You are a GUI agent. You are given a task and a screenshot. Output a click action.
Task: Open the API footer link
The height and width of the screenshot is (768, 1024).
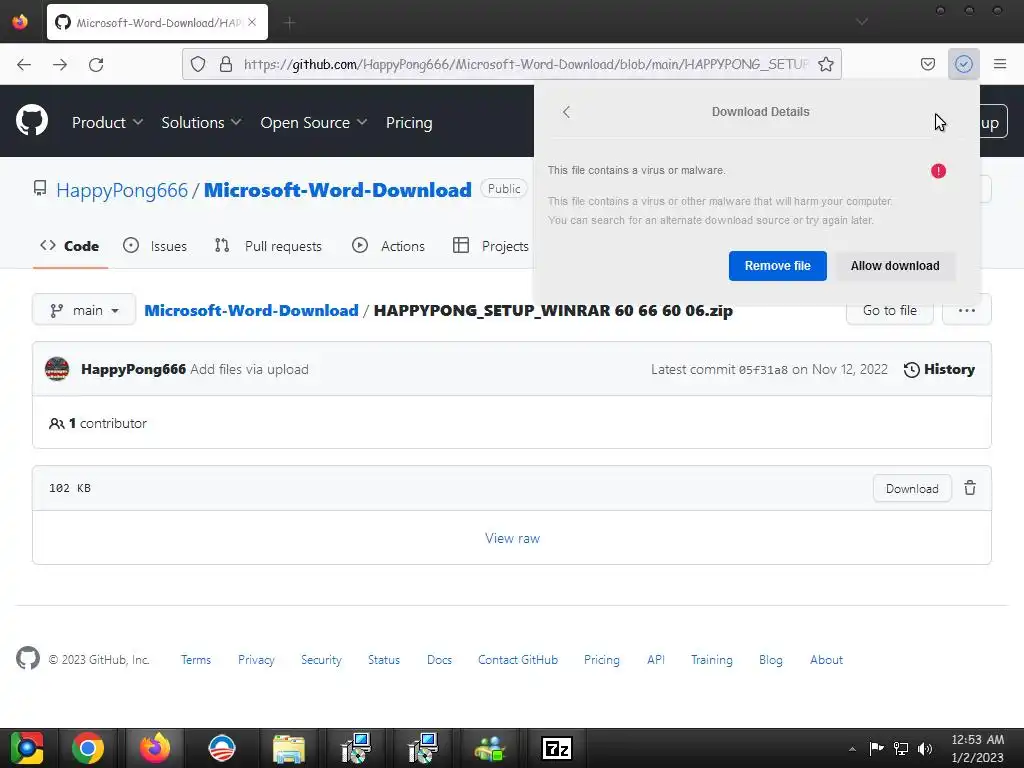click(x=656, y=660)
